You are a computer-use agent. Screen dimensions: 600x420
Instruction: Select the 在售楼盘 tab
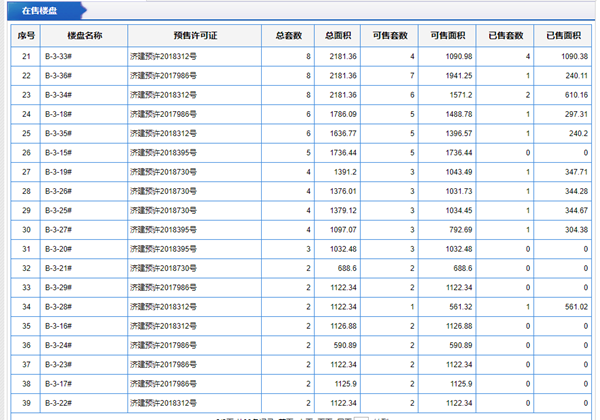point(39,11)
